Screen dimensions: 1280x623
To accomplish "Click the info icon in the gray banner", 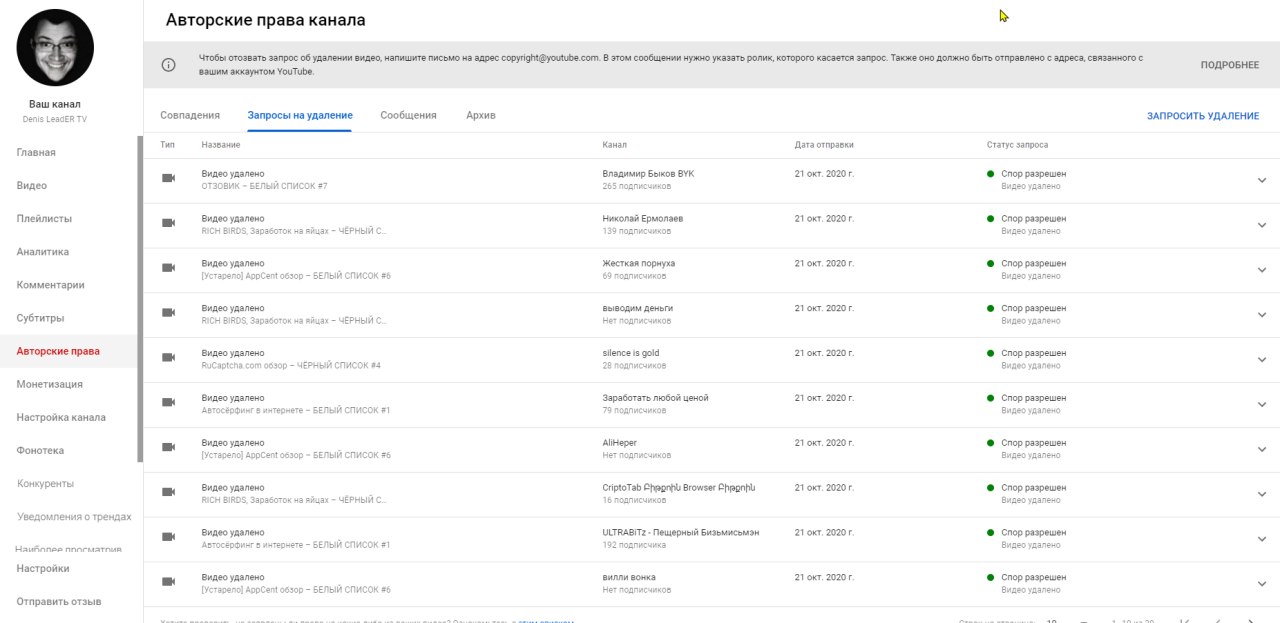I will tap(168, 65).
